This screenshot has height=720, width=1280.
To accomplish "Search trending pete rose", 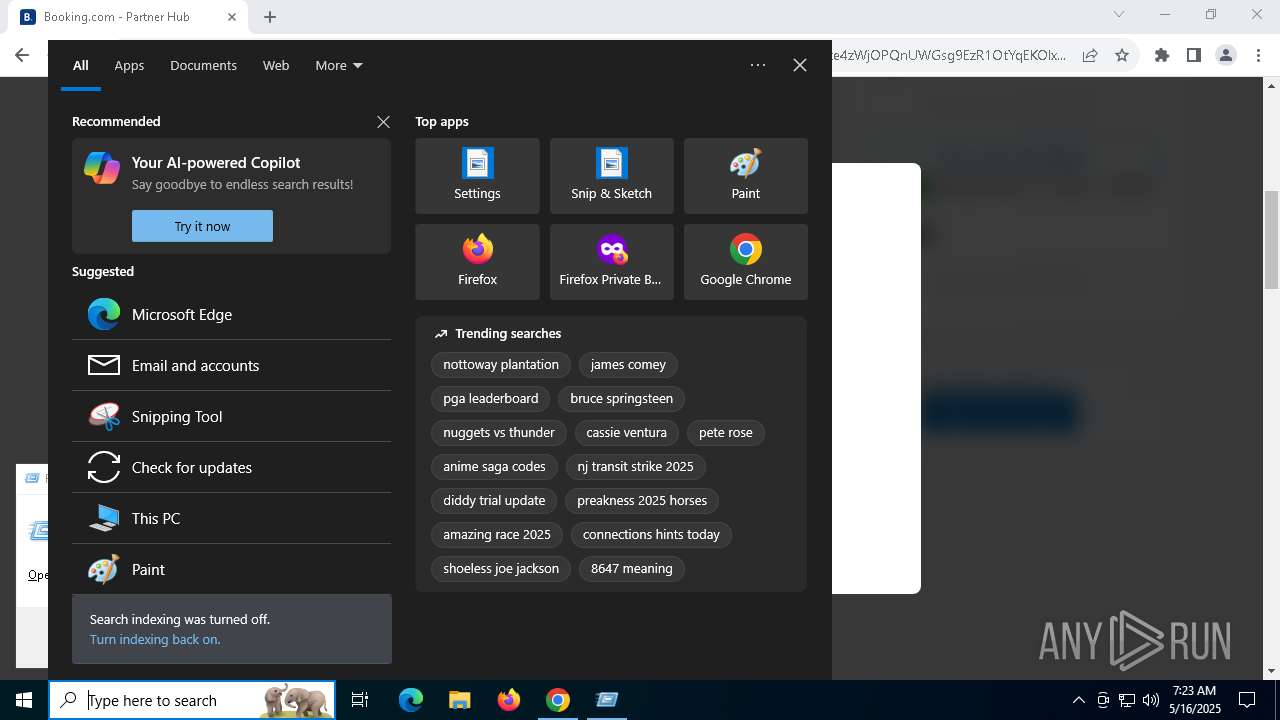I will (726, 432).
